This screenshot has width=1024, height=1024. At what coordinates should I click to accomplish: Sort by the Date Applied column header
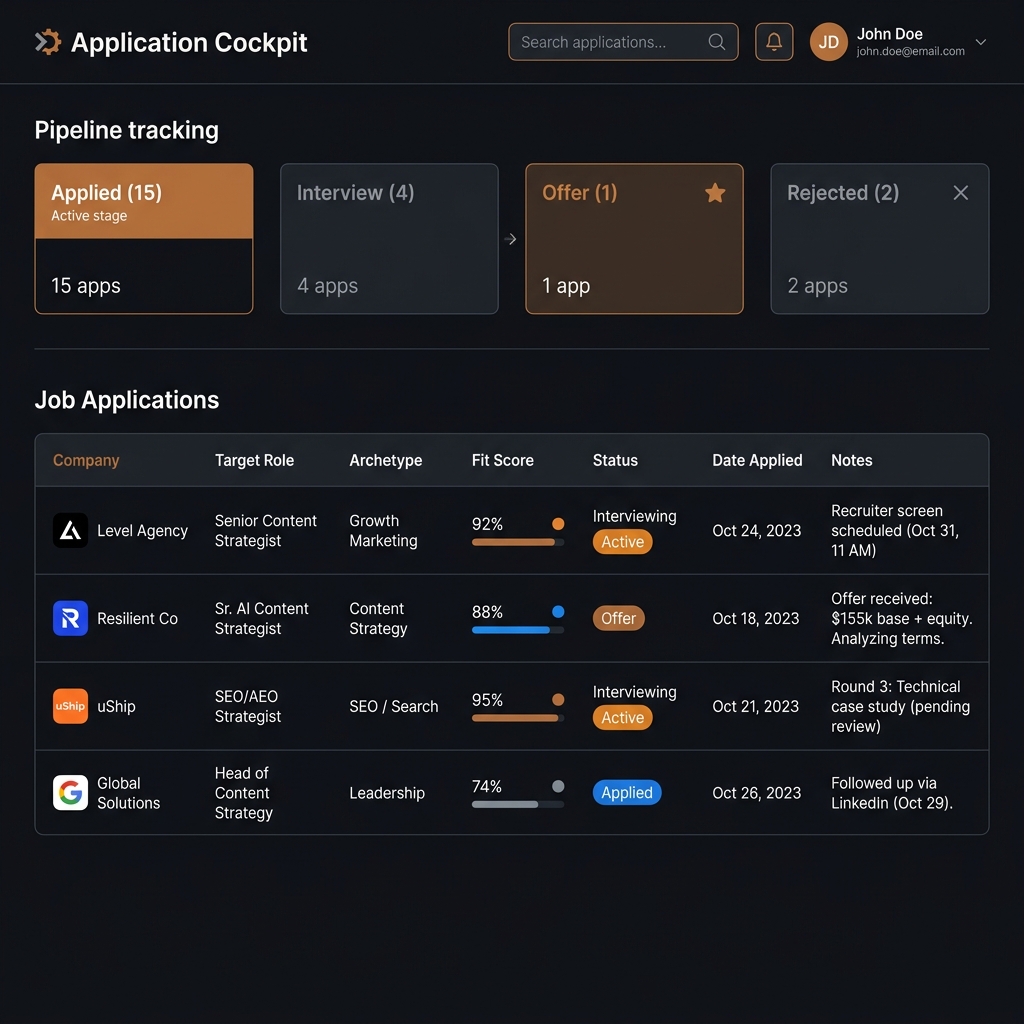[757, 460]
